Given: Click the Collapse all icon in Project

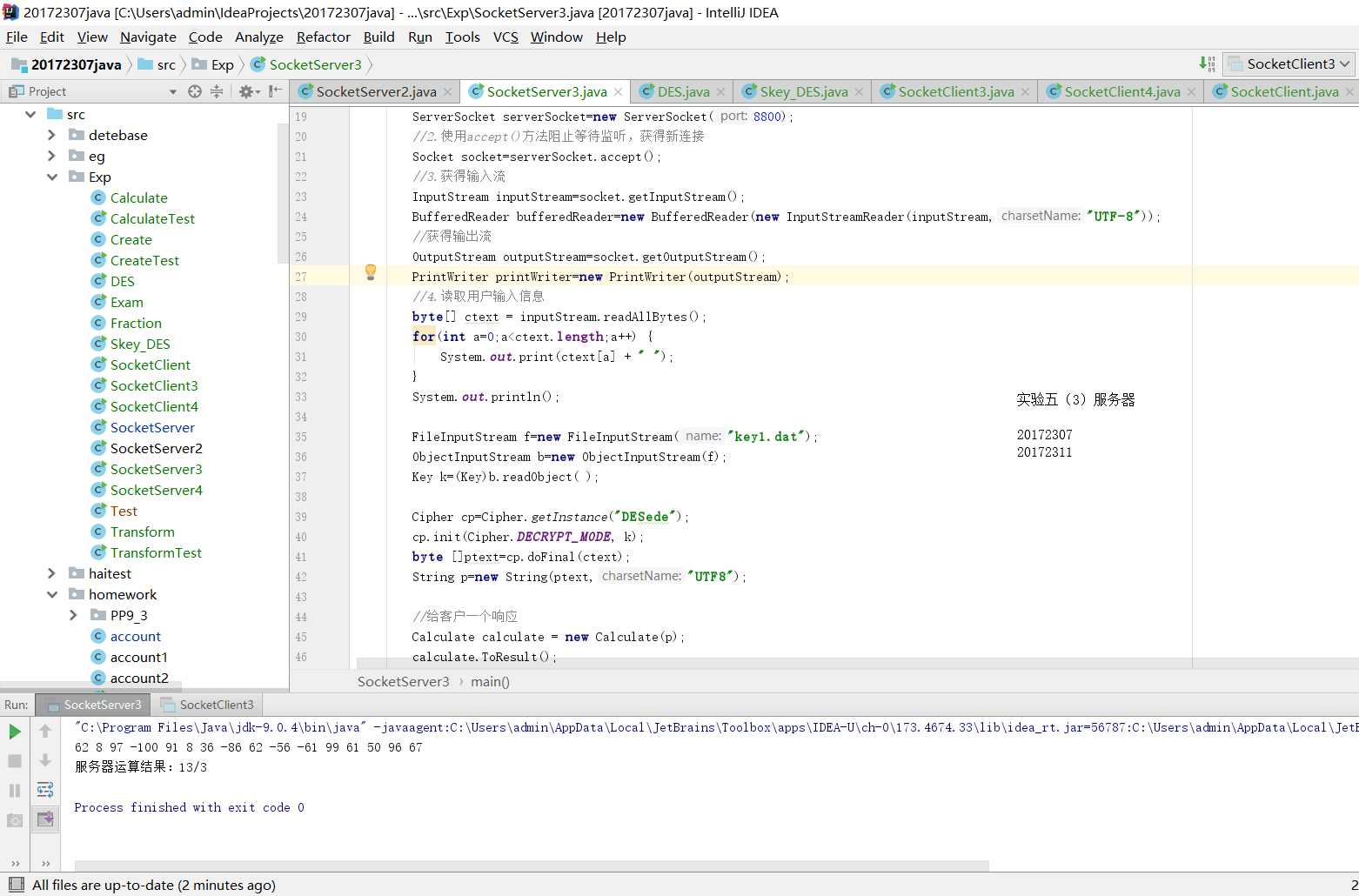Looking at the screenshot, I should pyautogui.click(x=217, y=91).
